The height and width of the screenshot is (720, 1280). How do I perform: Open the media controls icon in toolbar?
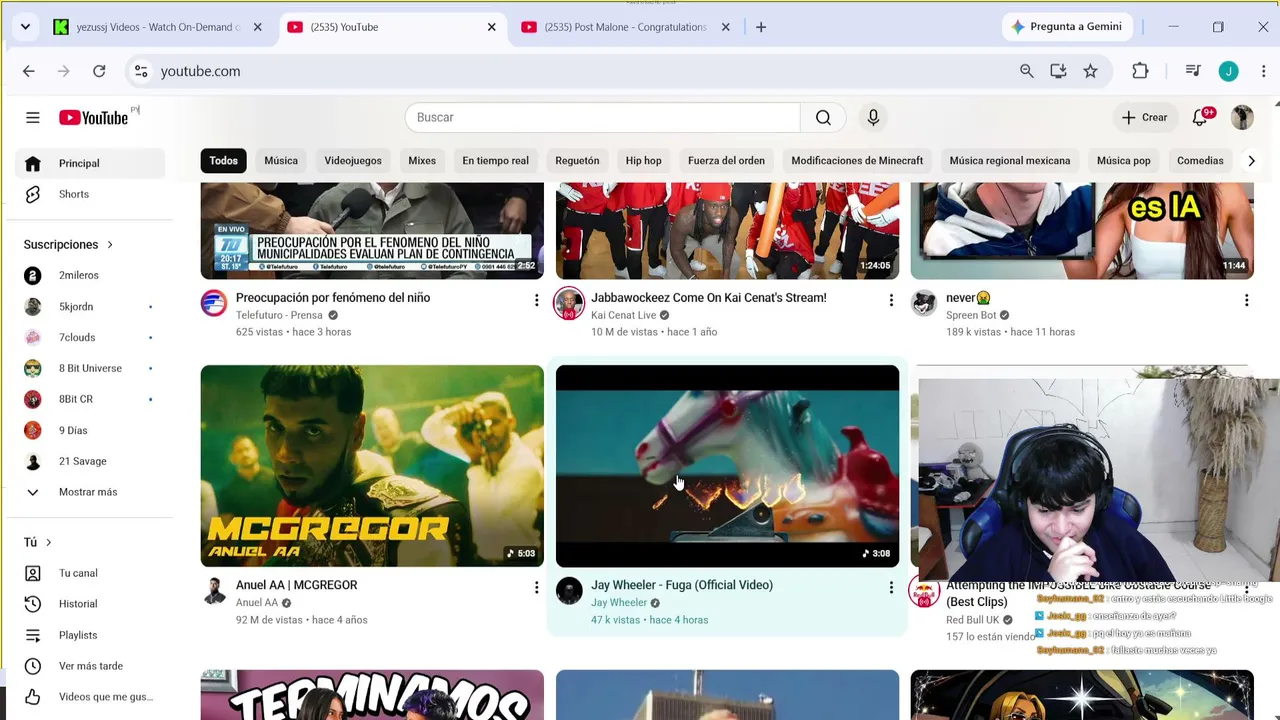1193,71
